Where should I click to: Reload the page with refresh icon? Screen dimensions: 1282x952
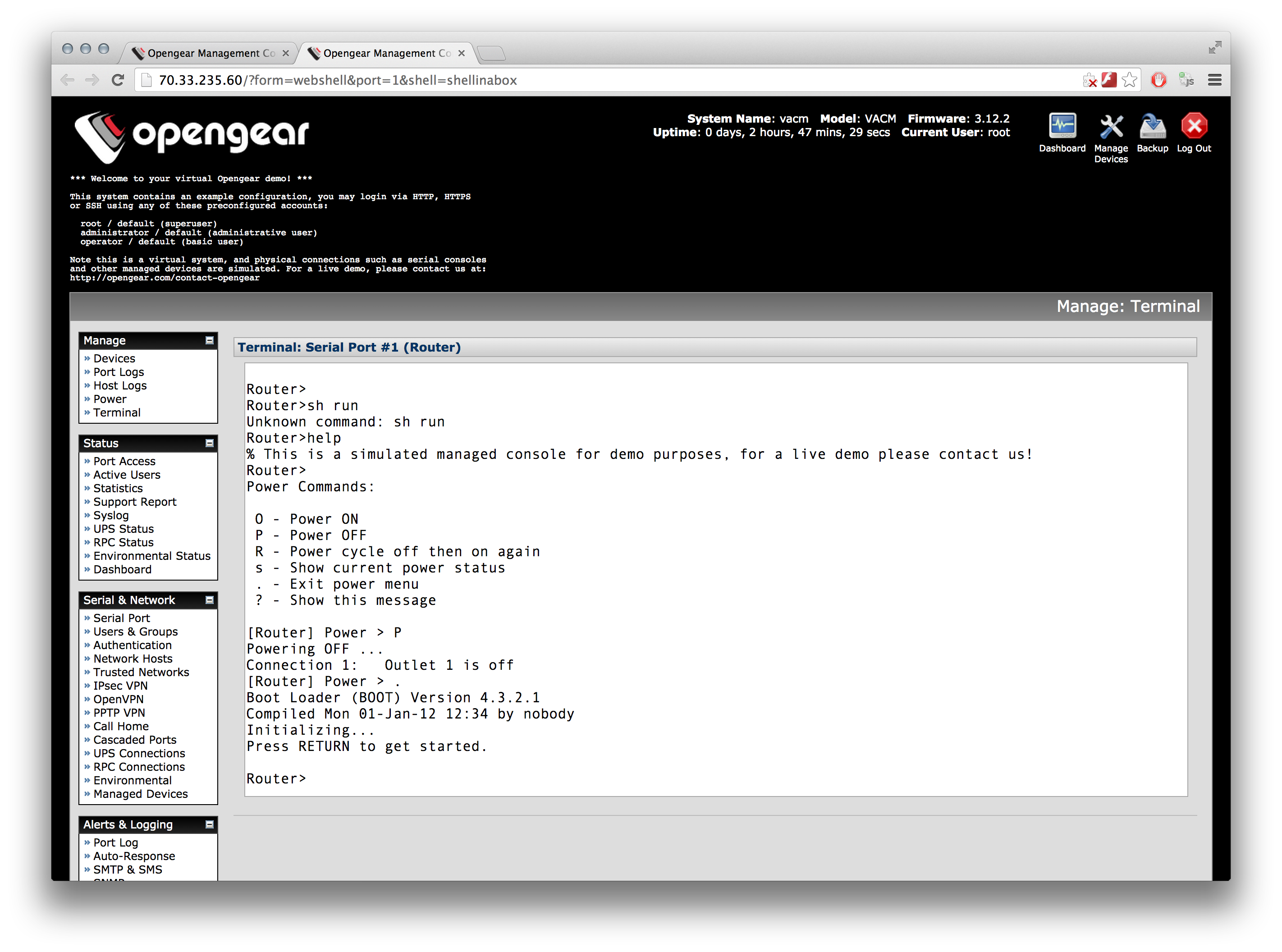(x=118, y=80)
